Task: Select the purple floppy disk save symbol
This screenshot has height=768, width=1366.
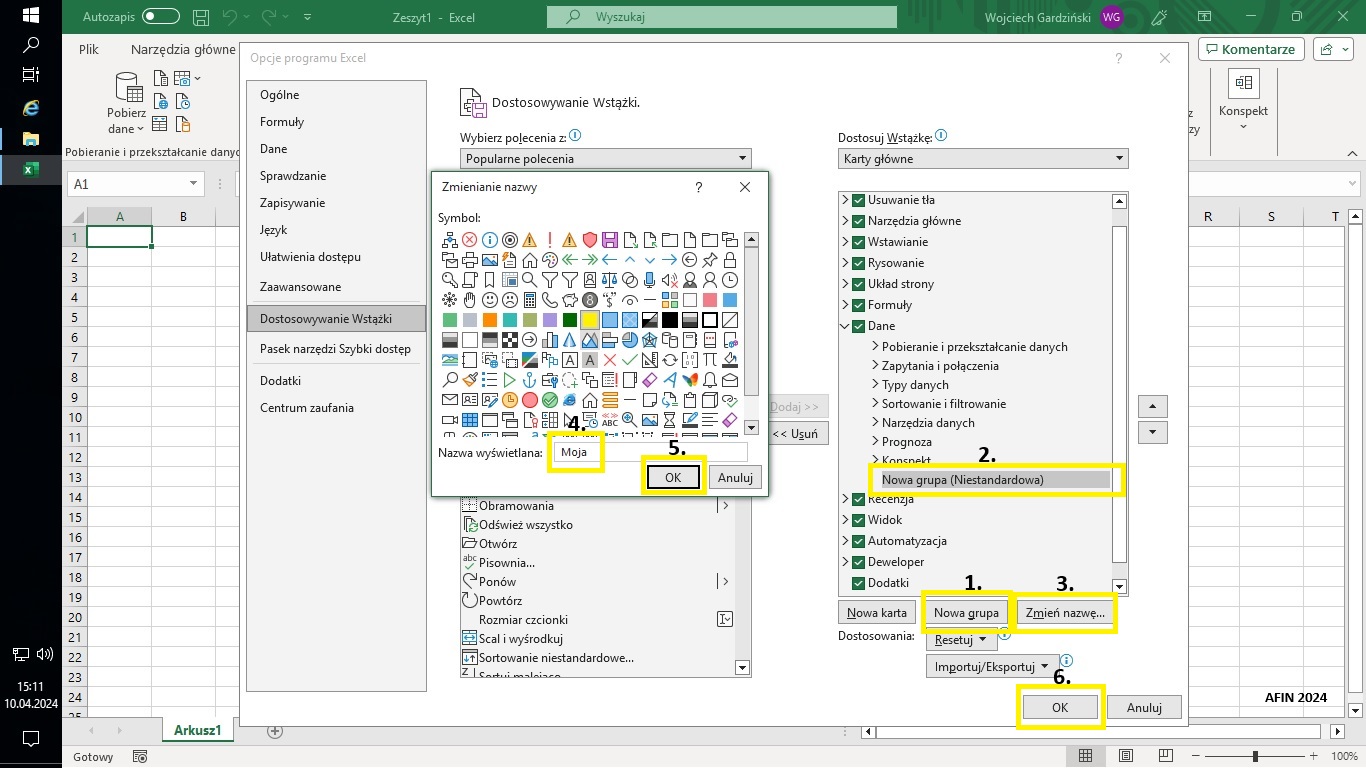Action: 610,240
